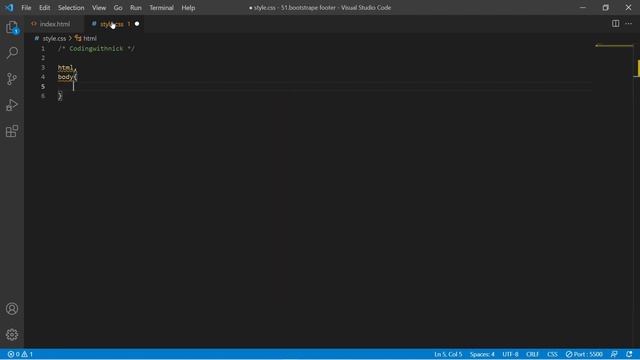Click the minimap at top right
The height and width of the screenshot is (360, 640).
click(x=614, y=46)
